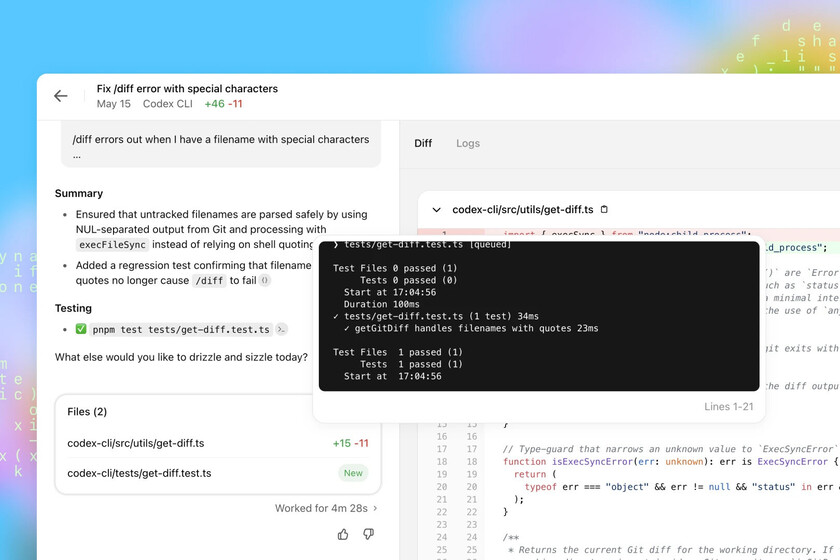Click the execFileSync inline code

click(x=112, y=245)
